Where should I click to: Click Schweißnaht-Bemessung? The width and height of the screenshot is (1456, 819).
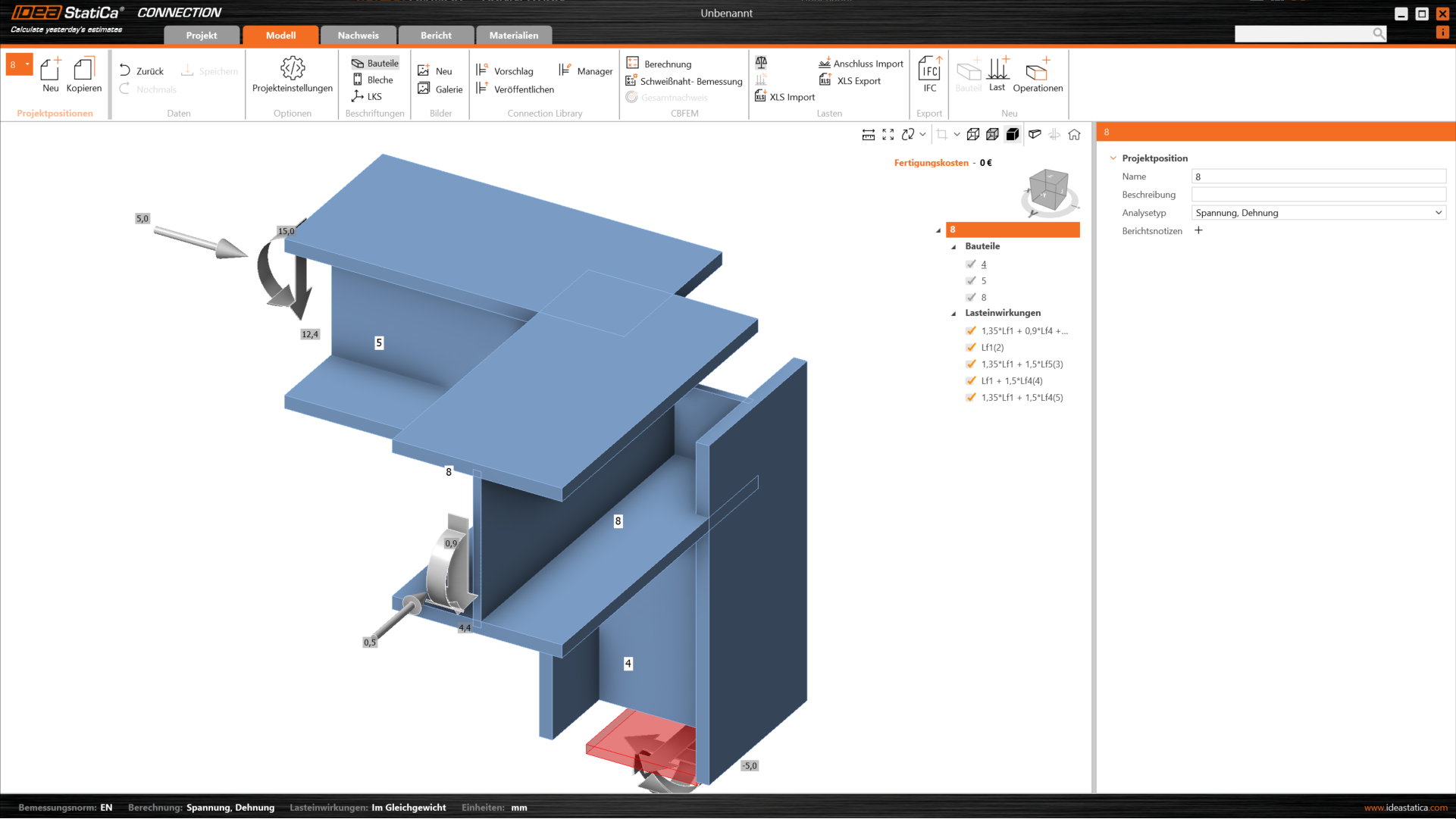(x=684, y=81)
